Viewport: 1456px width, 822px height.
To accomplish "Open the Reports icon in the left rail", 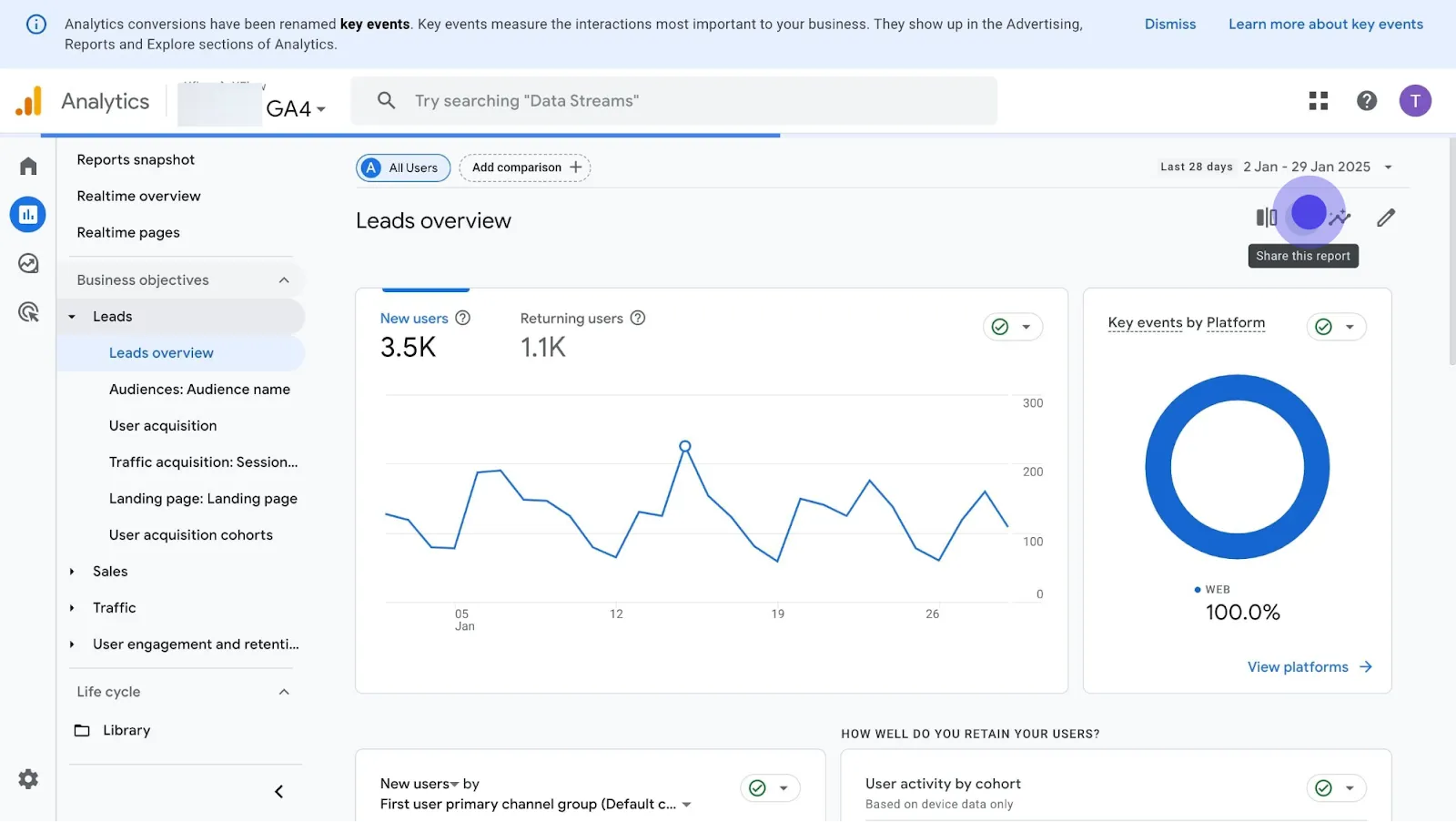I will (28, 215).
